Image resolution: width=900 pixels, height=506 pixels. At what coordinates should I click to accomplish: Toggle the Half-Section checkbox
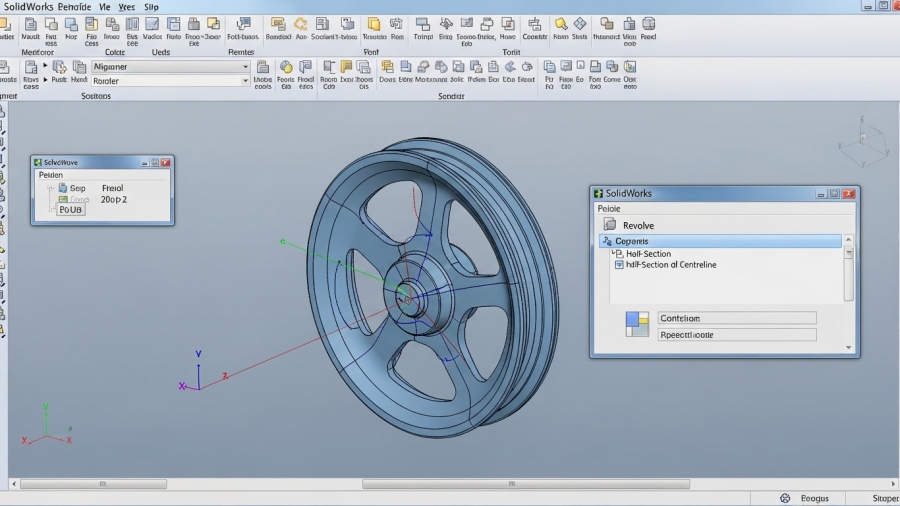pyautogui.click(x=619, y=254)
